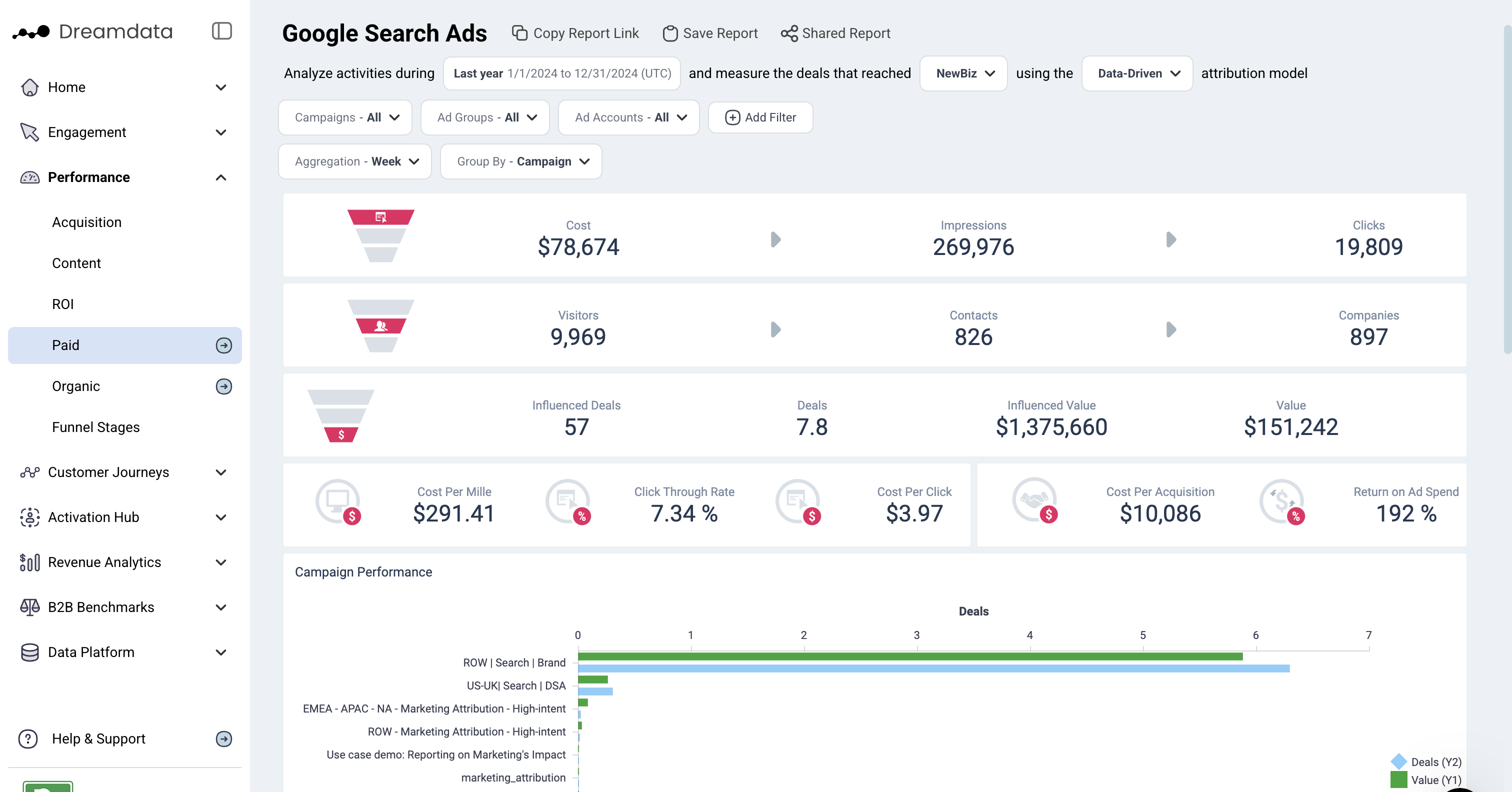
Task: Click the Add Filter button
Action: click(x=760, y=117)
